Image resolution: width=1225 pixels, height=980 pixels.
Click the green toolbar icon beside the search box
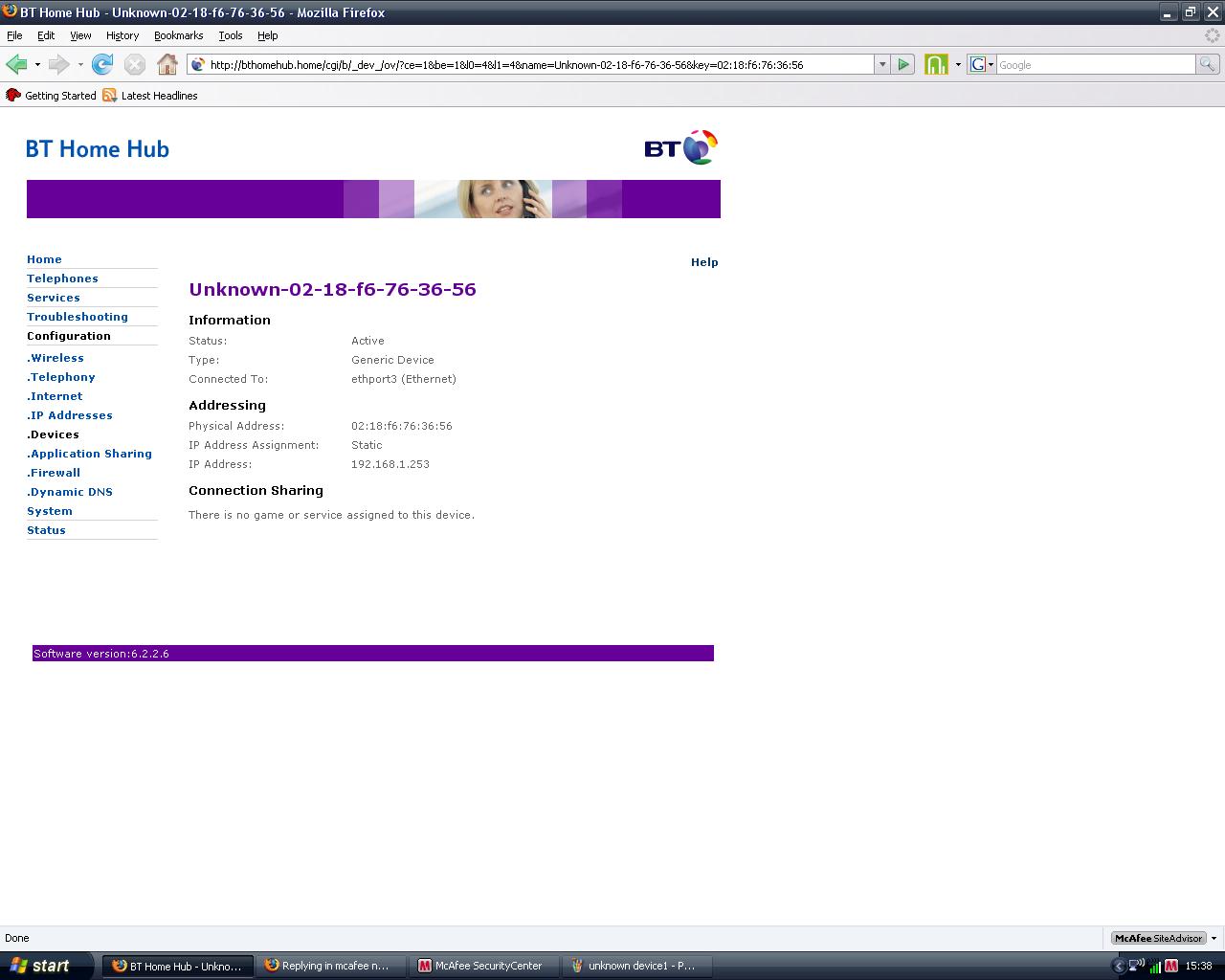[936, 64]
